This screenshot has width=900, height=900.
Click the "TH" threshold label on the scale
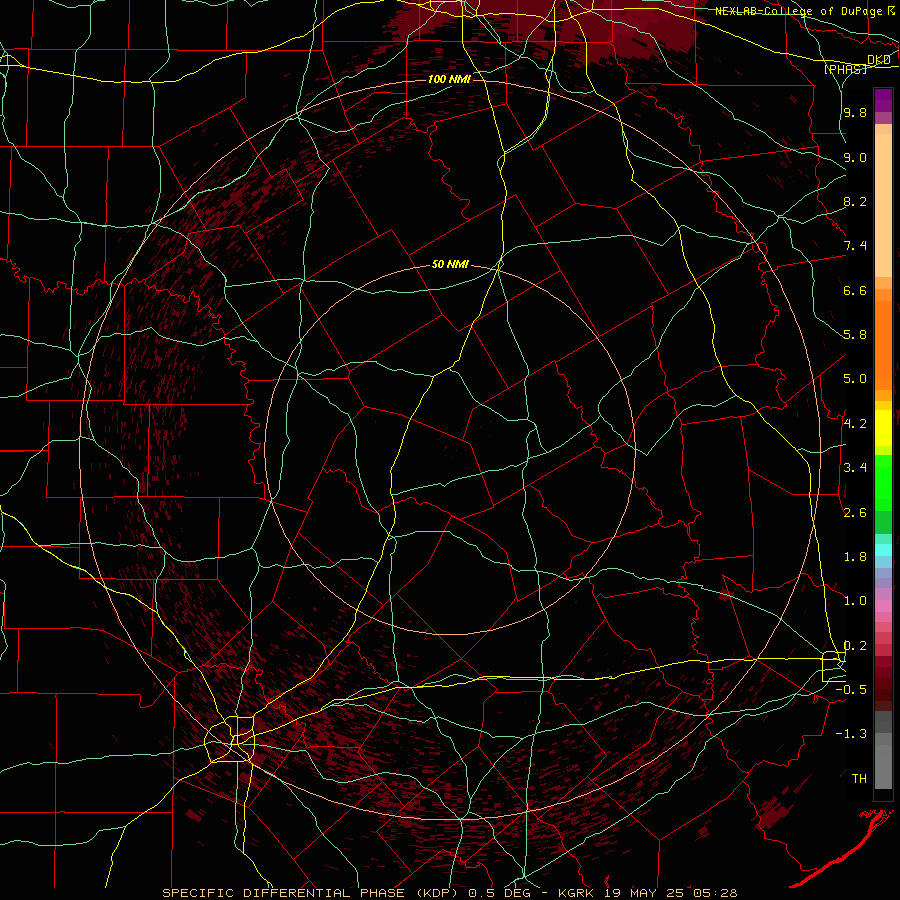point(859,778)
